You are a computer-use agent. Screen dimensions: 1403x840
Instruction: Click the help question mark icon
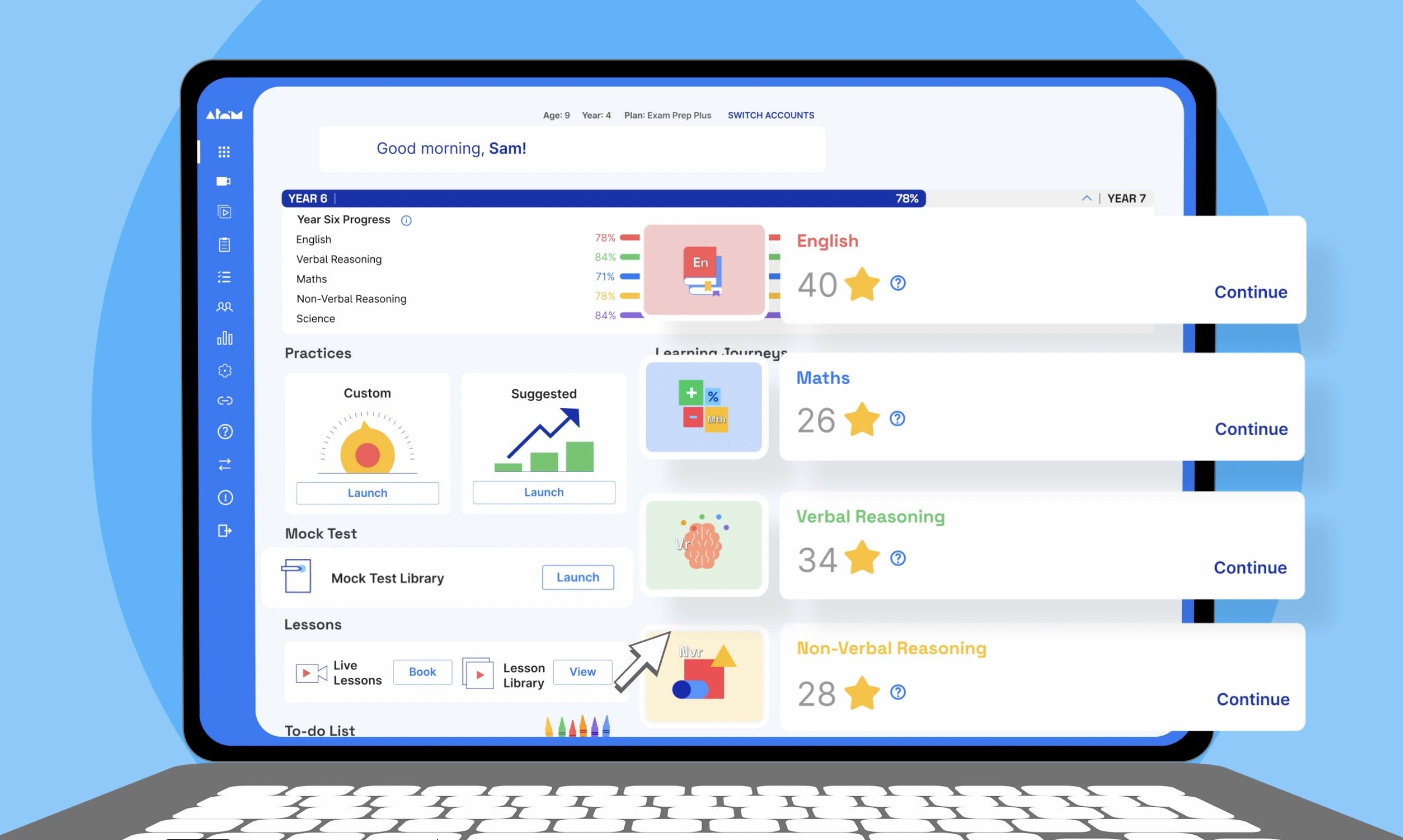tap(225, 432)
